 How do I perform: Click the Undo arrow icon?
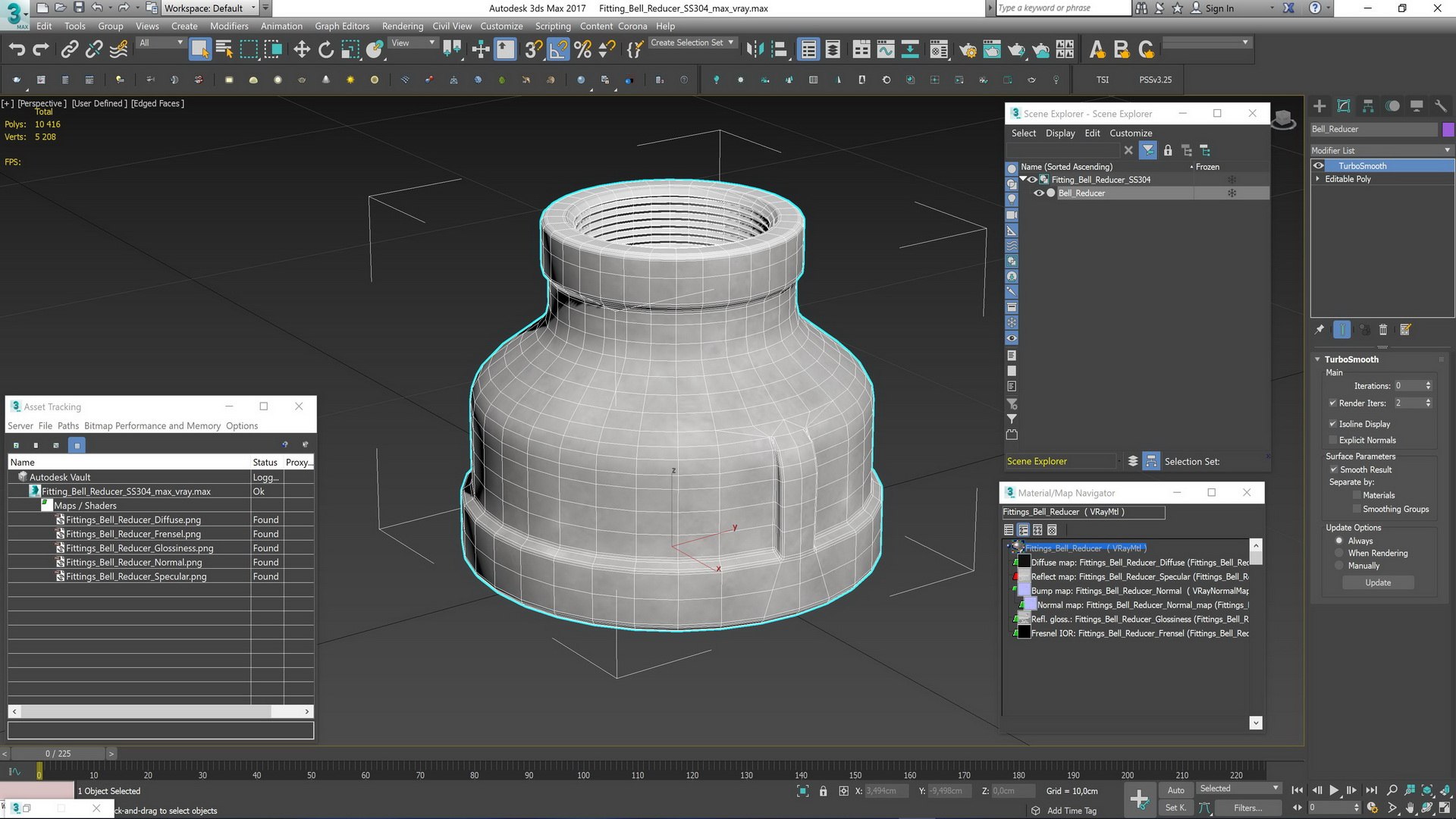[x=17, y=50]
